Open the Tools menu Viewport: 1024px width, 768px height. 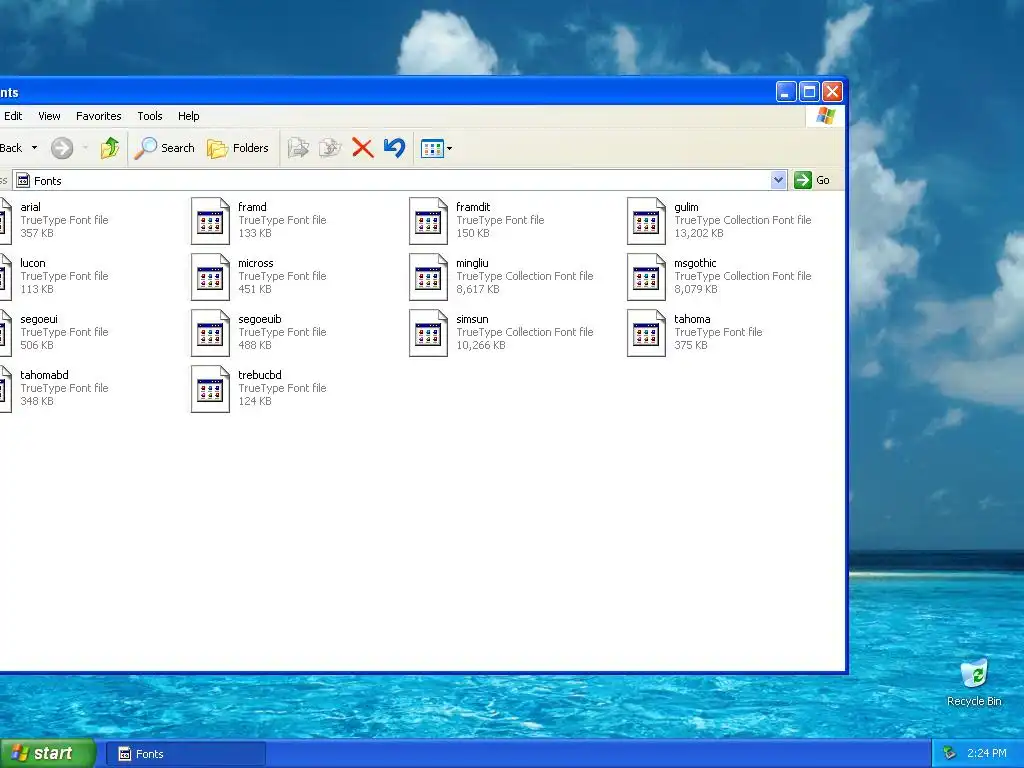click(150, 116)
